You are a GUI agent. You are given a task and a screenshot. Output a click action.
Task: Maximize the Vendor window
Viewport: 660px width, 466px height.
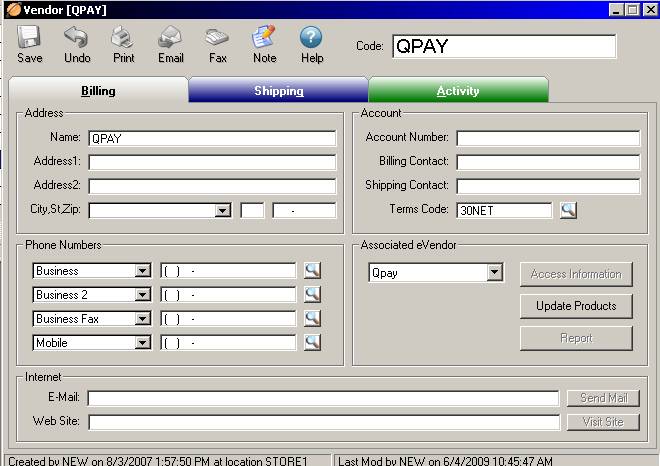point(633,10)
